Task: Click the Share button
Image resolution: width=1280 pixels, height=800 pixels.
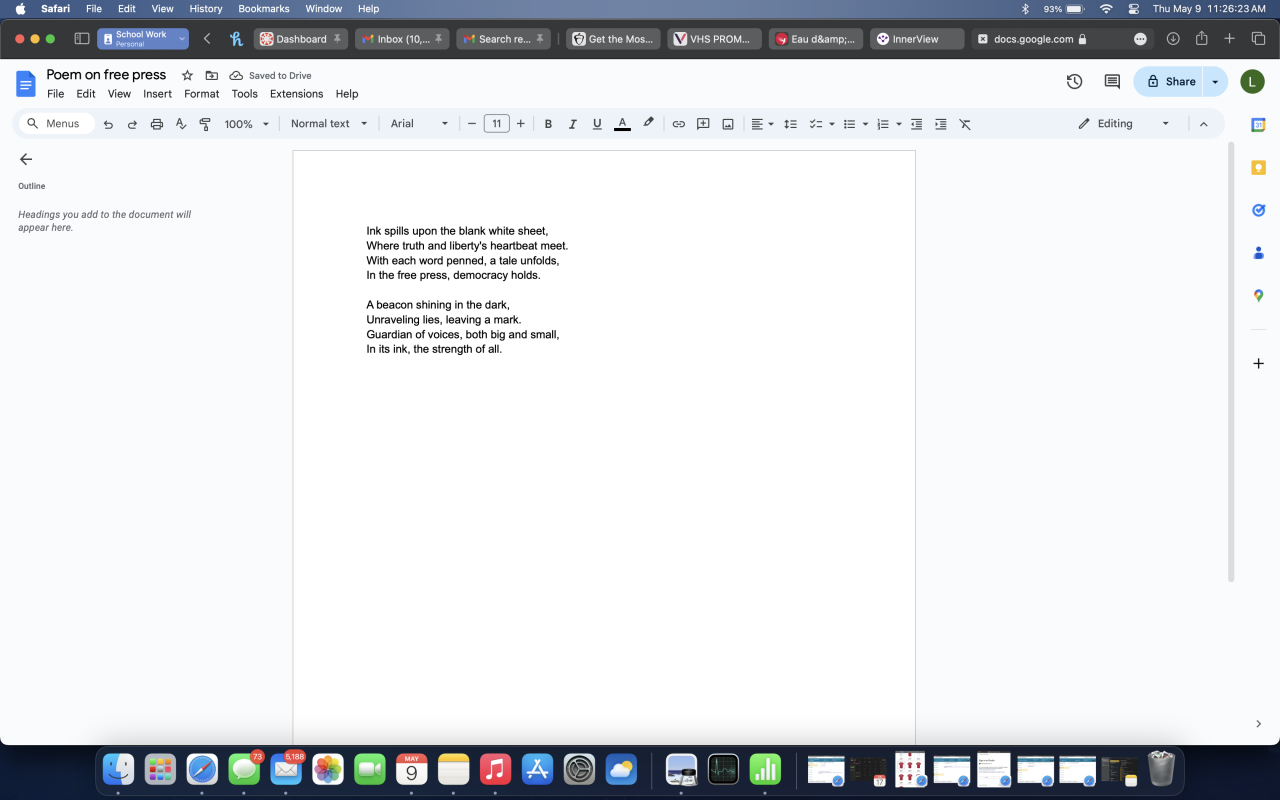Action: (x=1170, y=82)
